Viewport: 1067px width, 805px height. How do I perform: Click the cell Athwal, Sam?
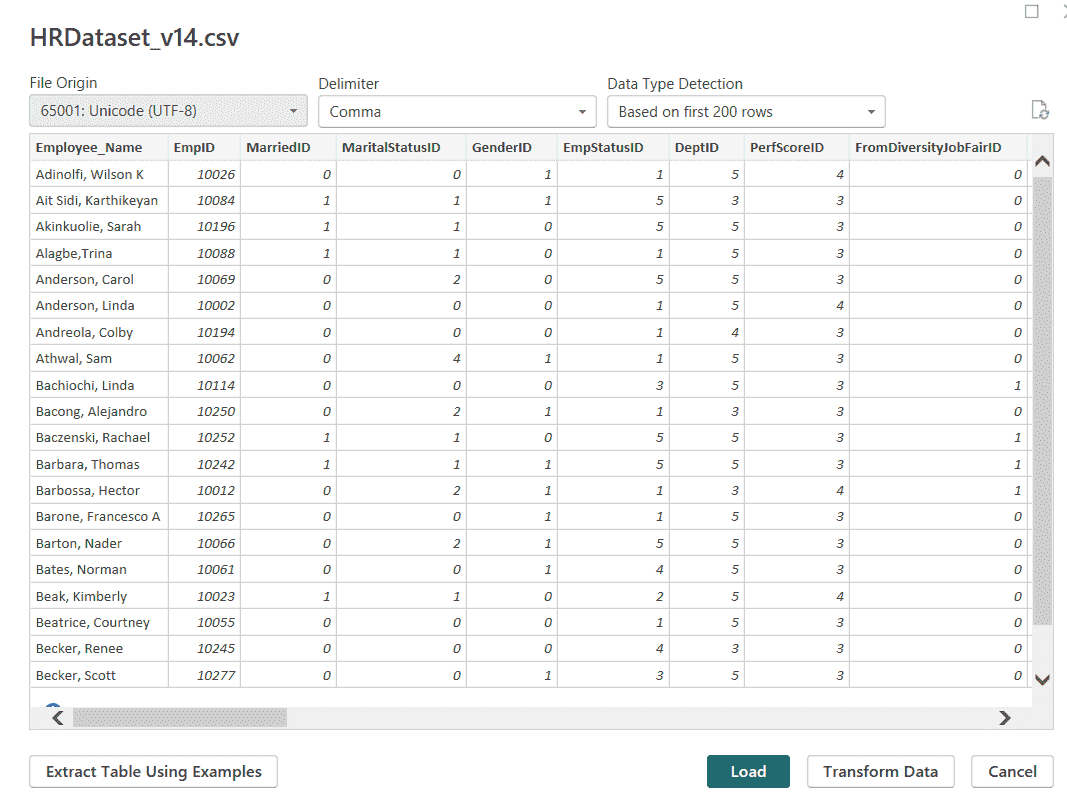[99, 359]
